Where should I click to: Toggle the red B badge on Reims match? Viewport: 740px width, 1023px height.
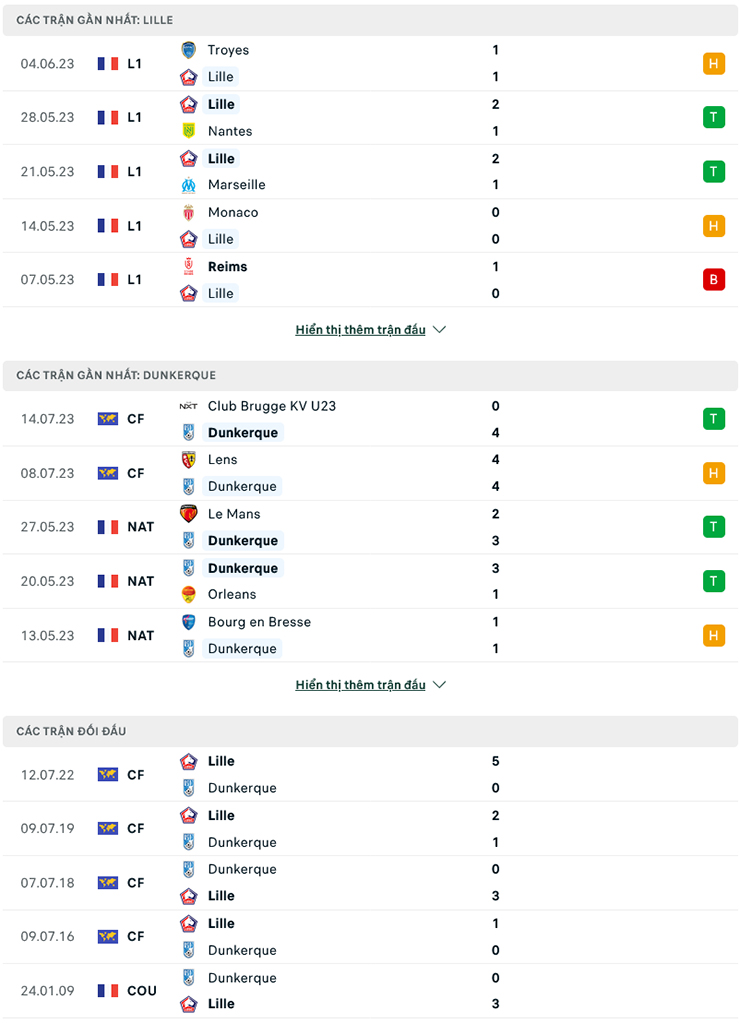[714, 280]
